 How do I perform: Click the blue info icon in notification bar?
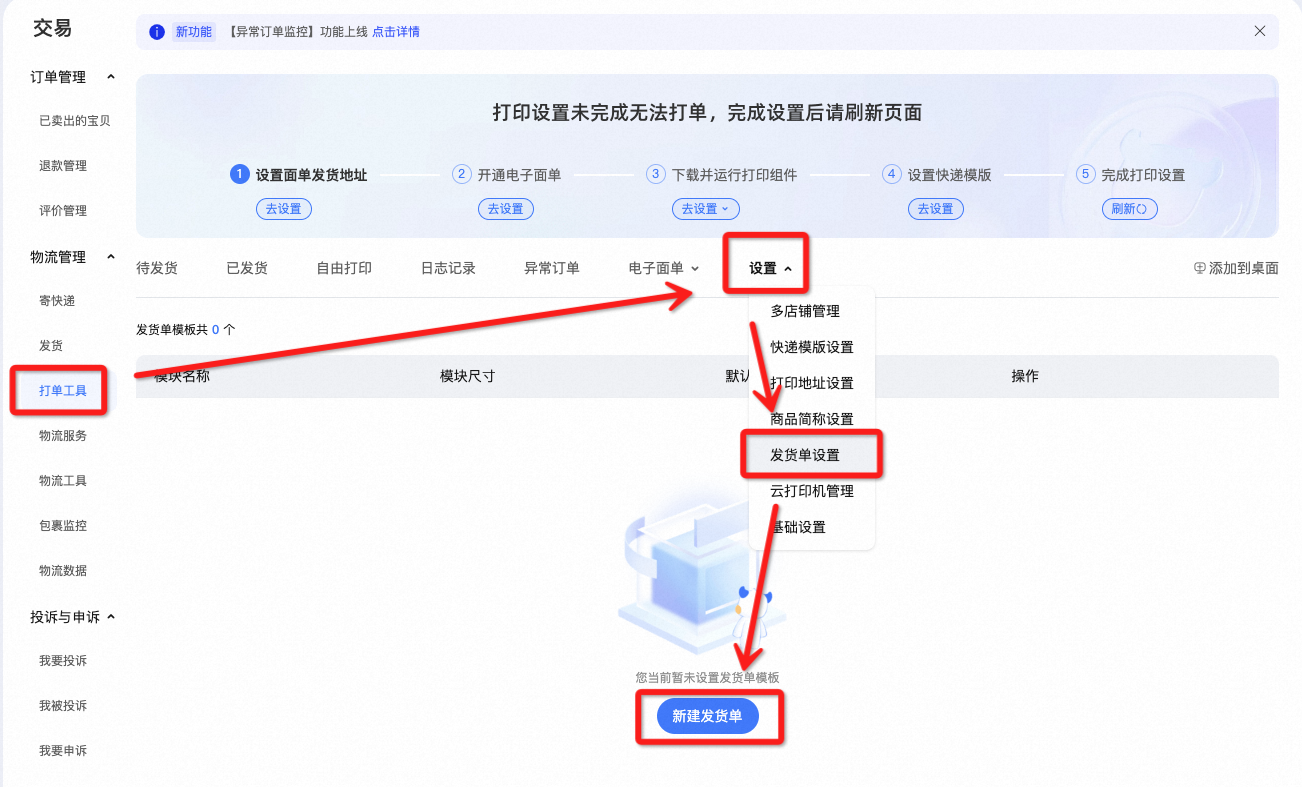(157, 32)
